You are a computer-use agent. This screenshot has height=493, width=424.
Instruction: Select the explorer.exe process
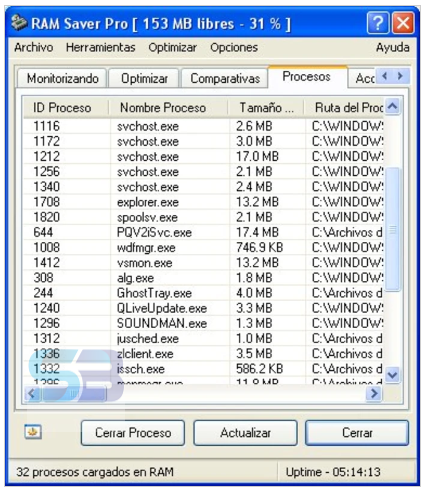[203, 202]
